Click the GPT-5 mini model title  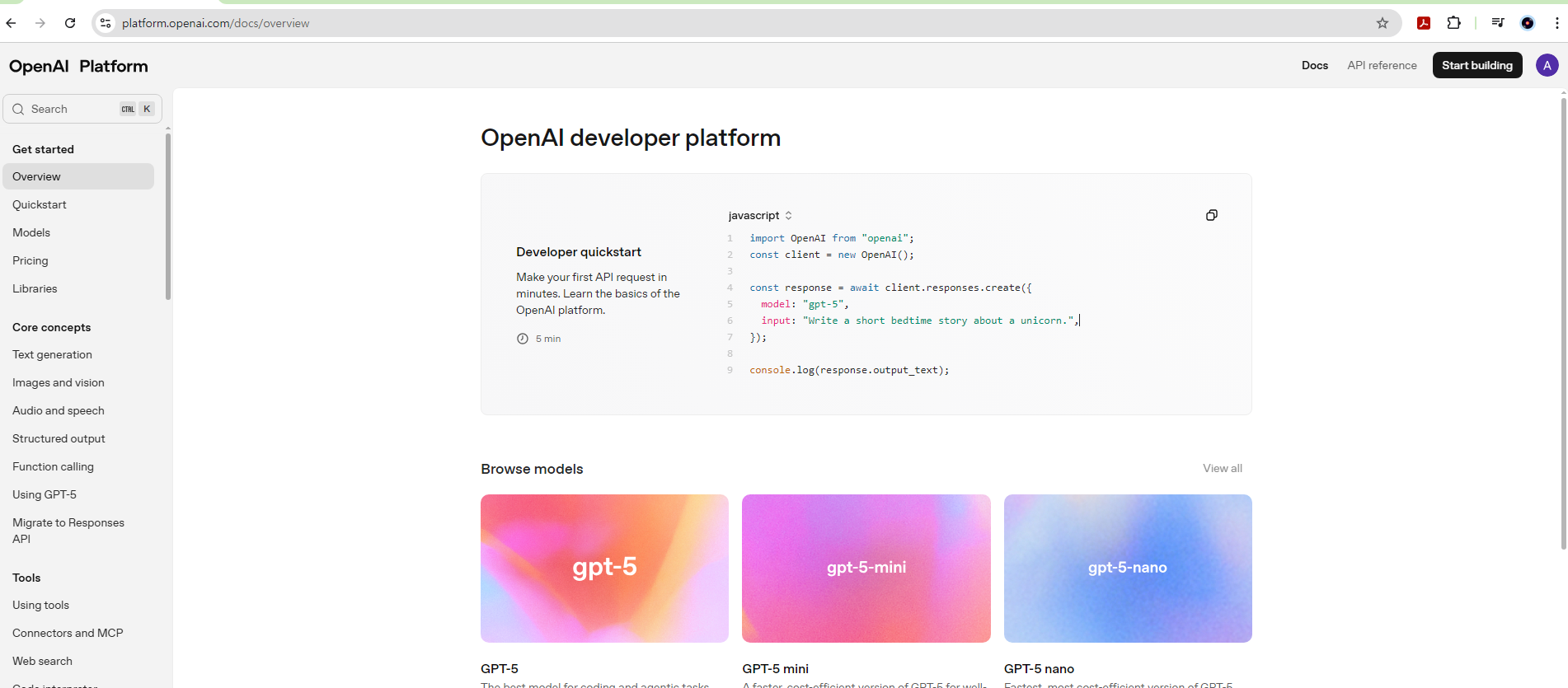tap(775, 668)
